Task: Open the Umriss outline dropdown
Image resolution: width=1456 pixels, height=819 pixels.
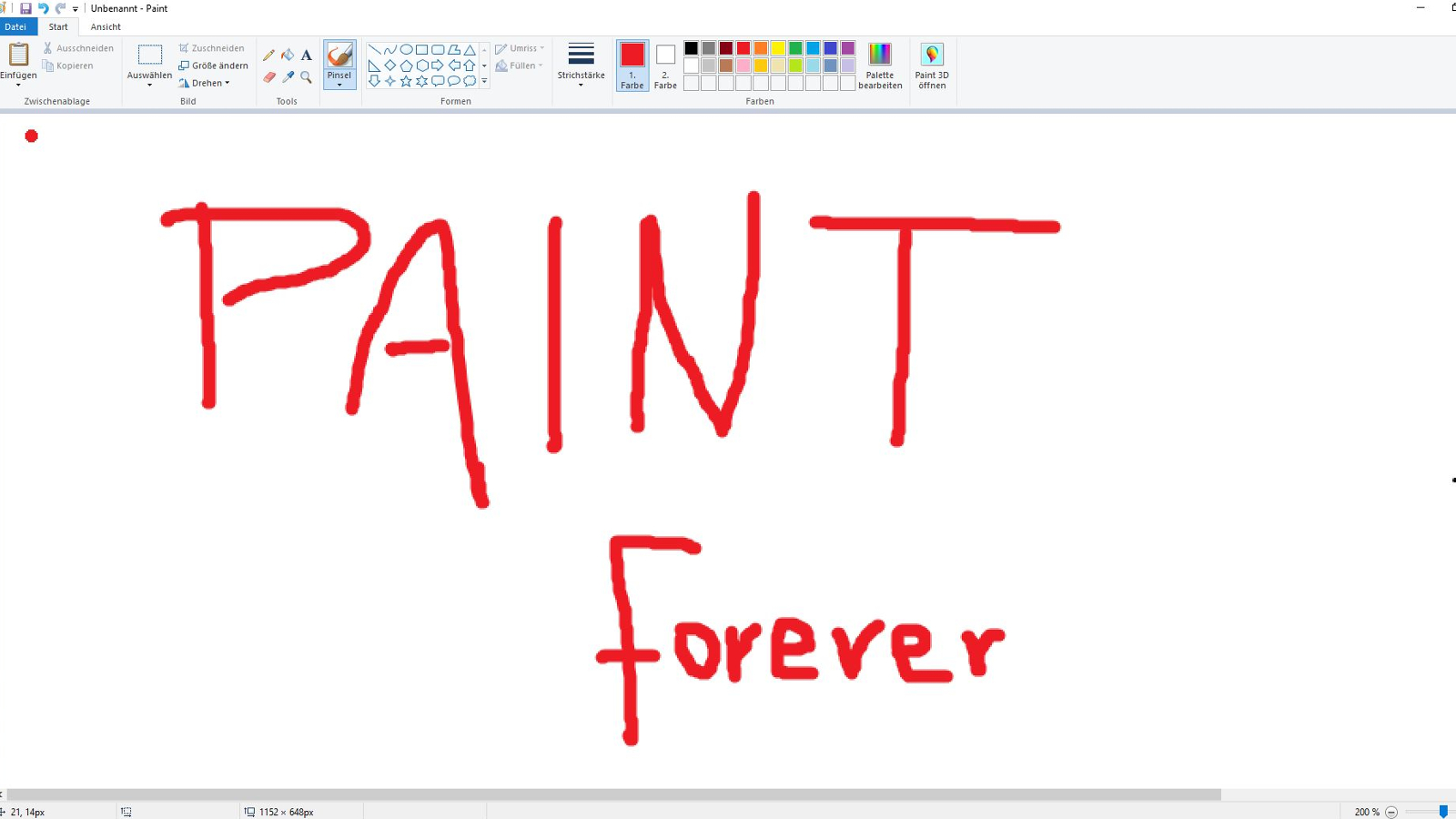Action: coord(520,48)
